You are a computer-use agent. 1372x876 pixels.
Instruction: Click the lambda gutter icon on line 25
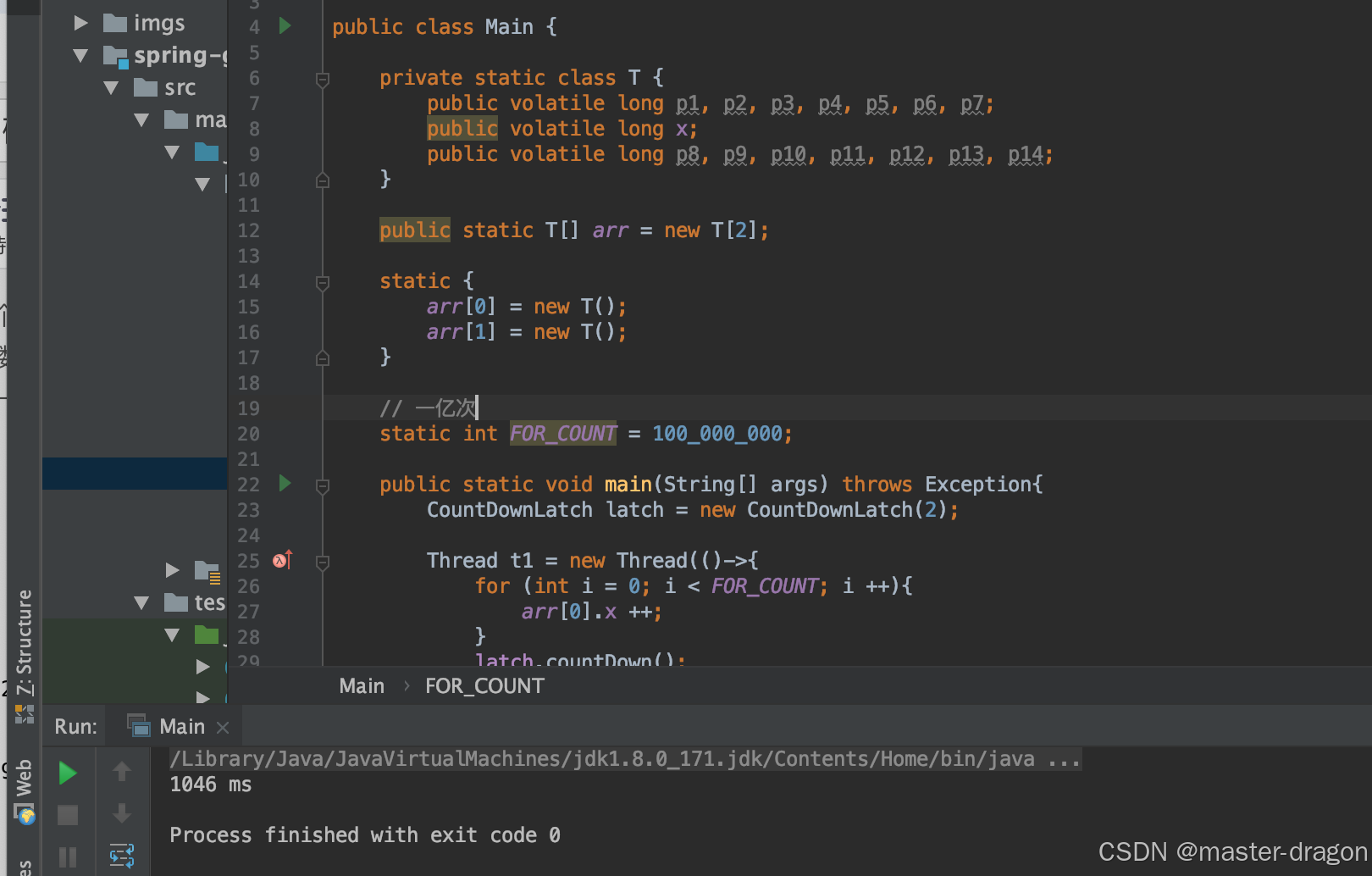283,560
